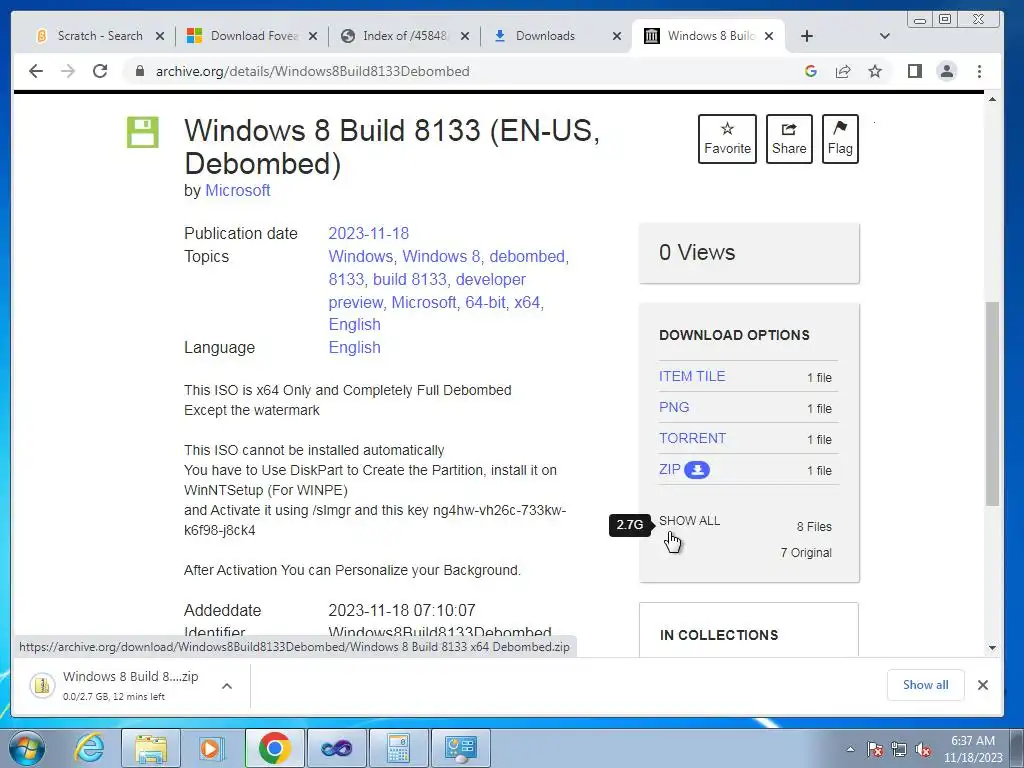Switch to Index of /45848 tab
The height and width of the screenshot is (768, 1024).
pyautogui.click(x=406, y=36)
